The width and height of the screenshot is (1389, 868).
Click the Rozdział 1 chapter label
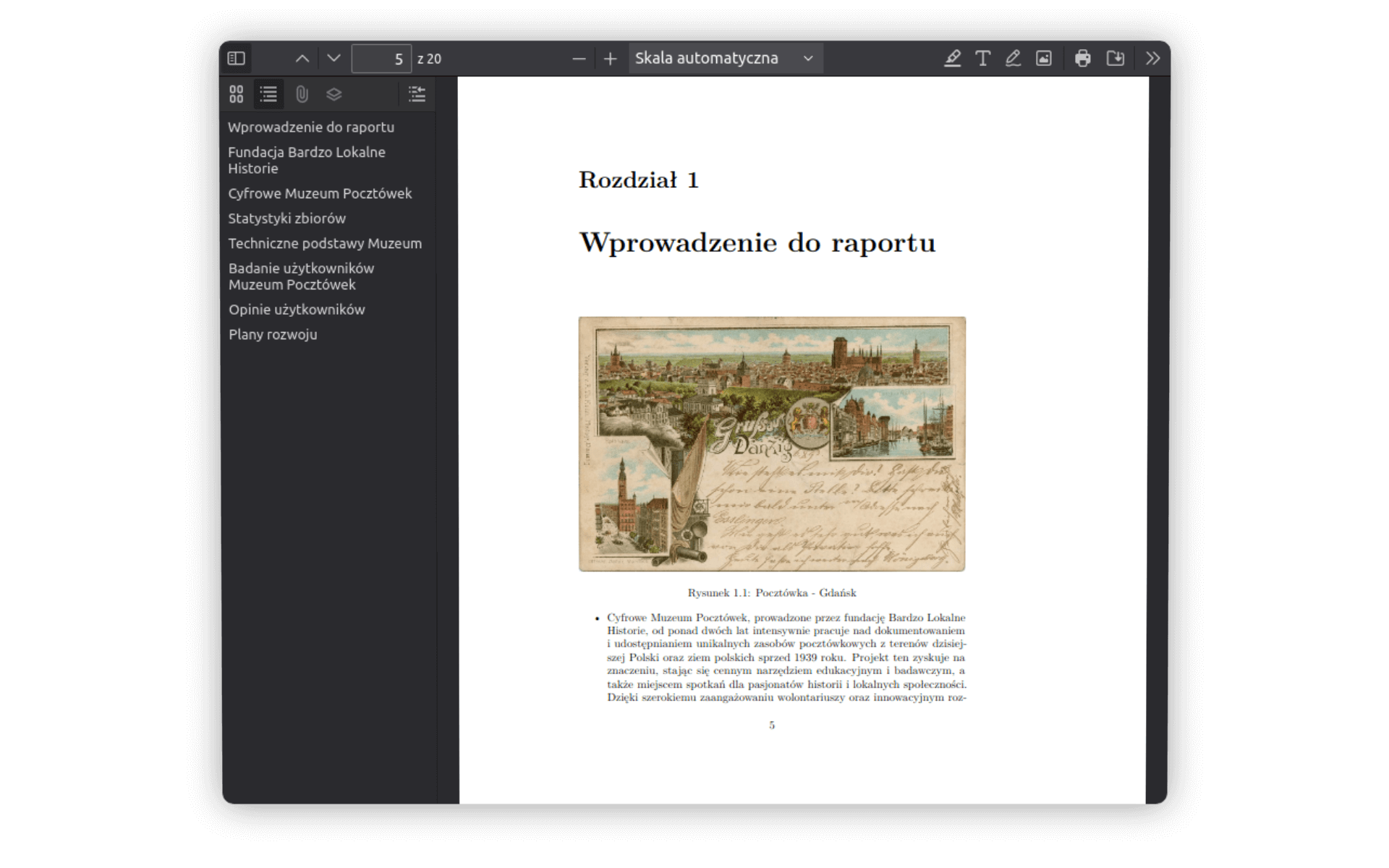point(639,180)
